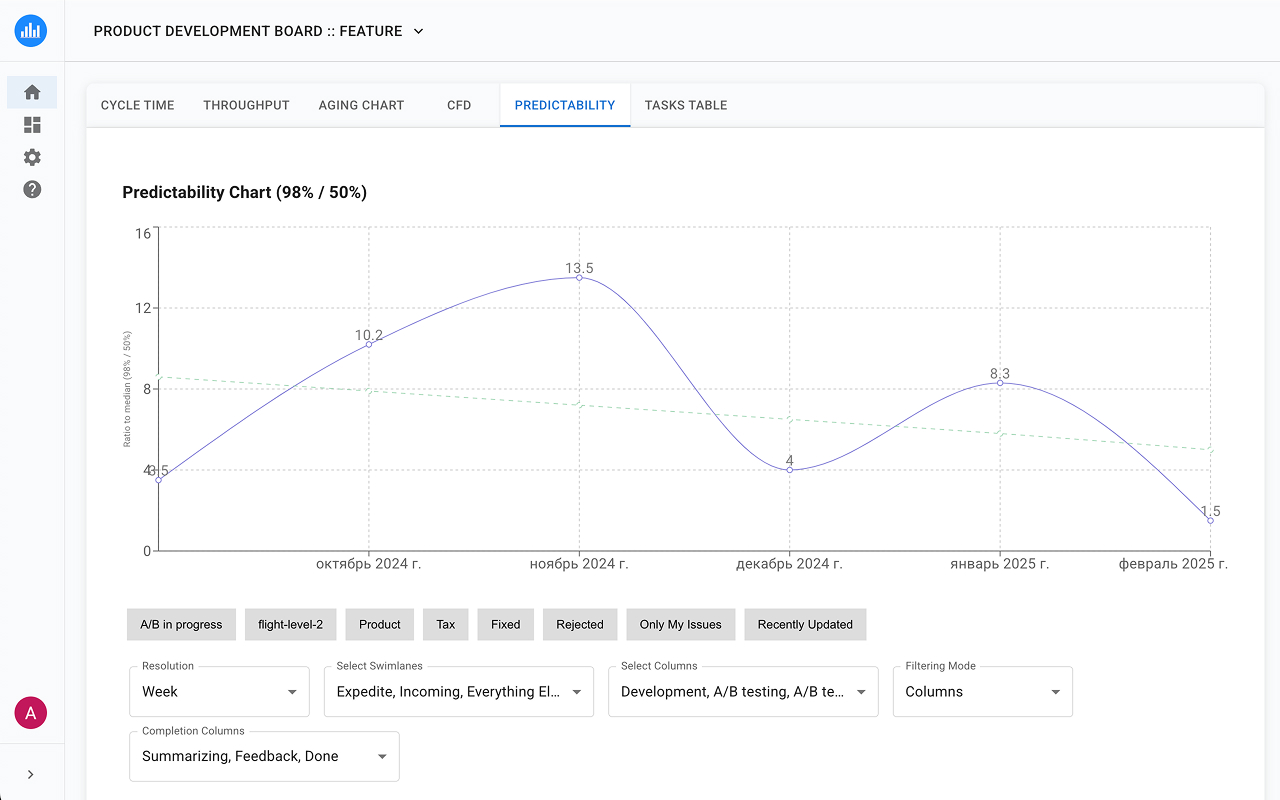The height and width of the screenshot is (800, 1280).
Task: Open the Tasks Table tab
Action: tap(686, 105)
